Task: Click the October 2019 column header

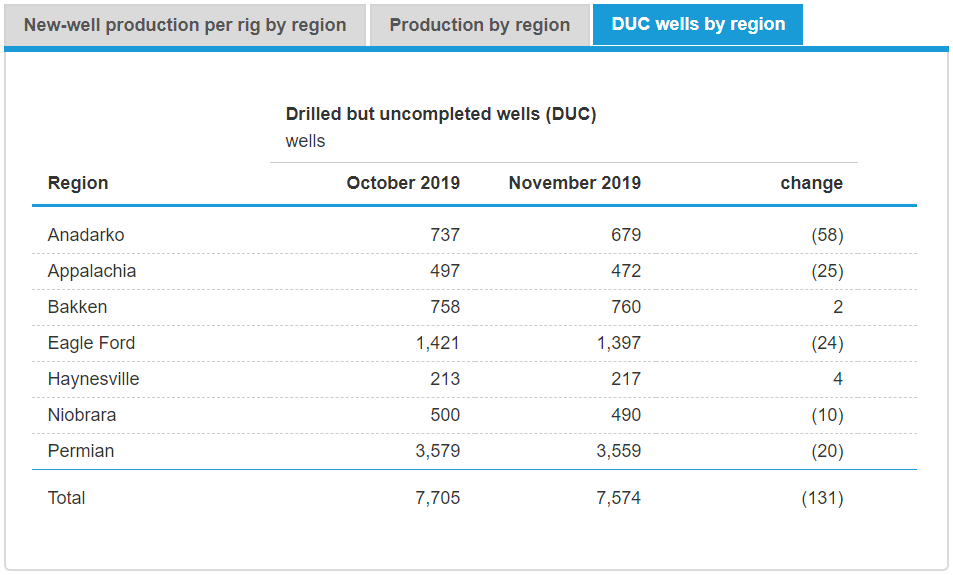Action: click(x=403, y=183)
